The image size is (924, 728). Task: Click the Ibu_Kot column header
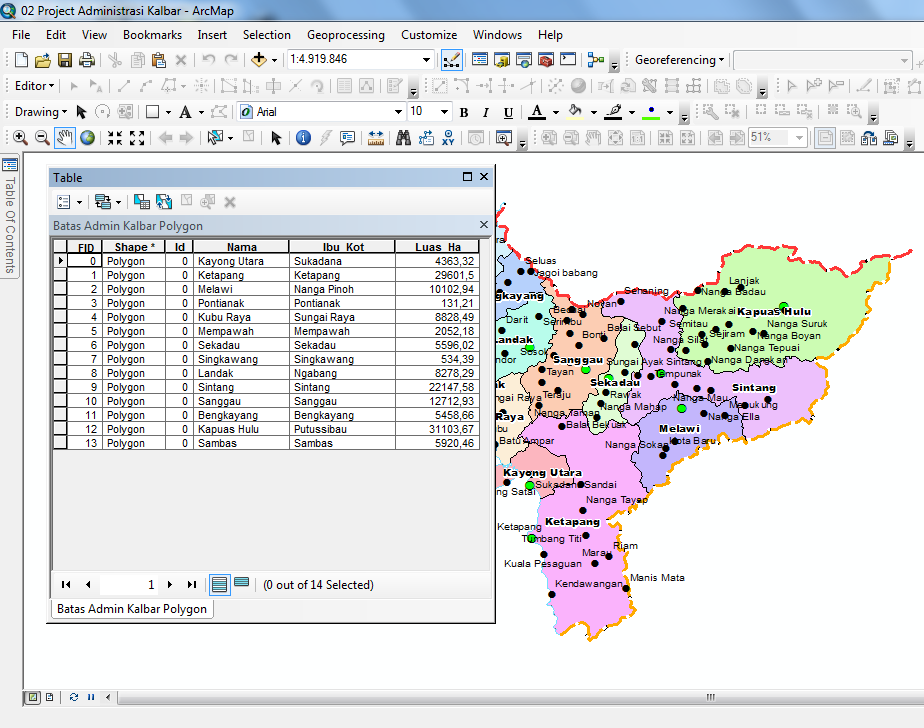[x=342, y=247]
